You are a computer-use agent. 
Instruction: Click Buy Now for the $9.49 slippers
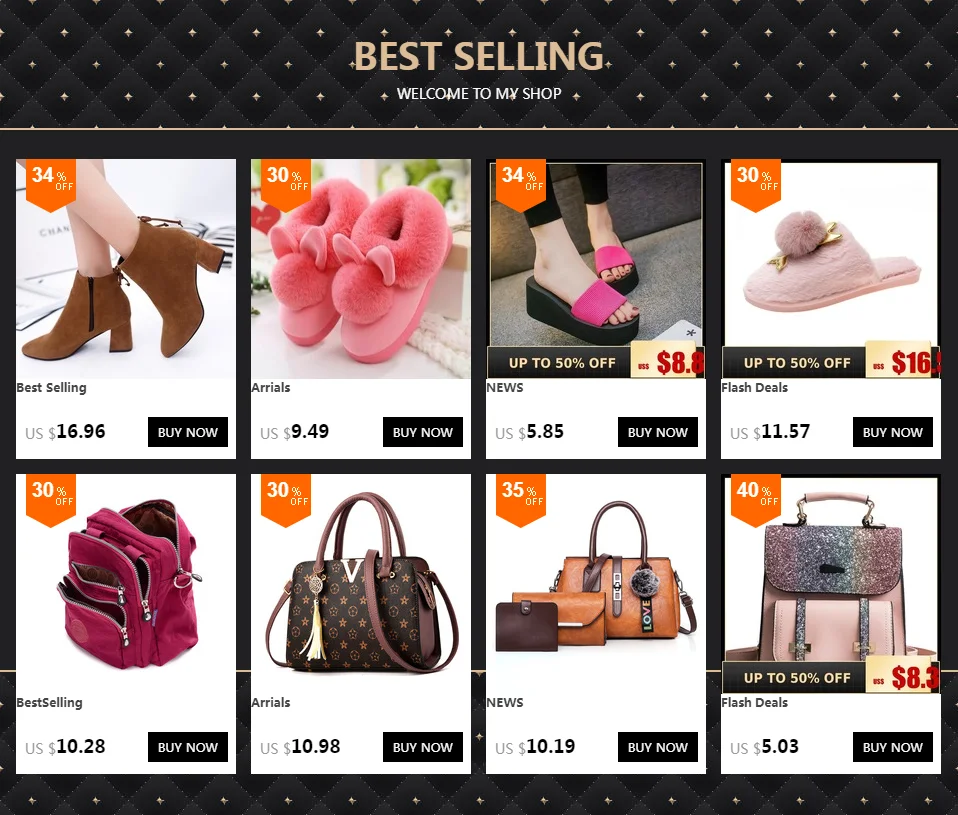pyautogui.click(x=423, y=432)
